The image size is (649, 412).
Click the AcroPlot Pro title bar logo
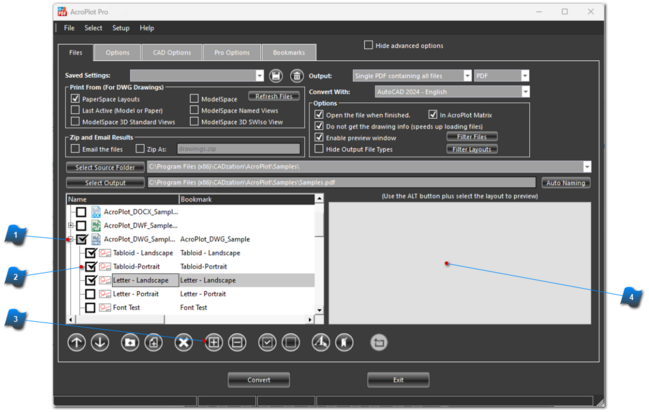click(62, 12)
